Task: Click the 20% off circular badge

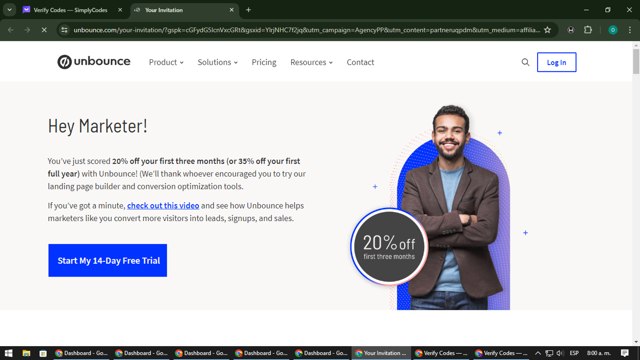Action: 389,247
